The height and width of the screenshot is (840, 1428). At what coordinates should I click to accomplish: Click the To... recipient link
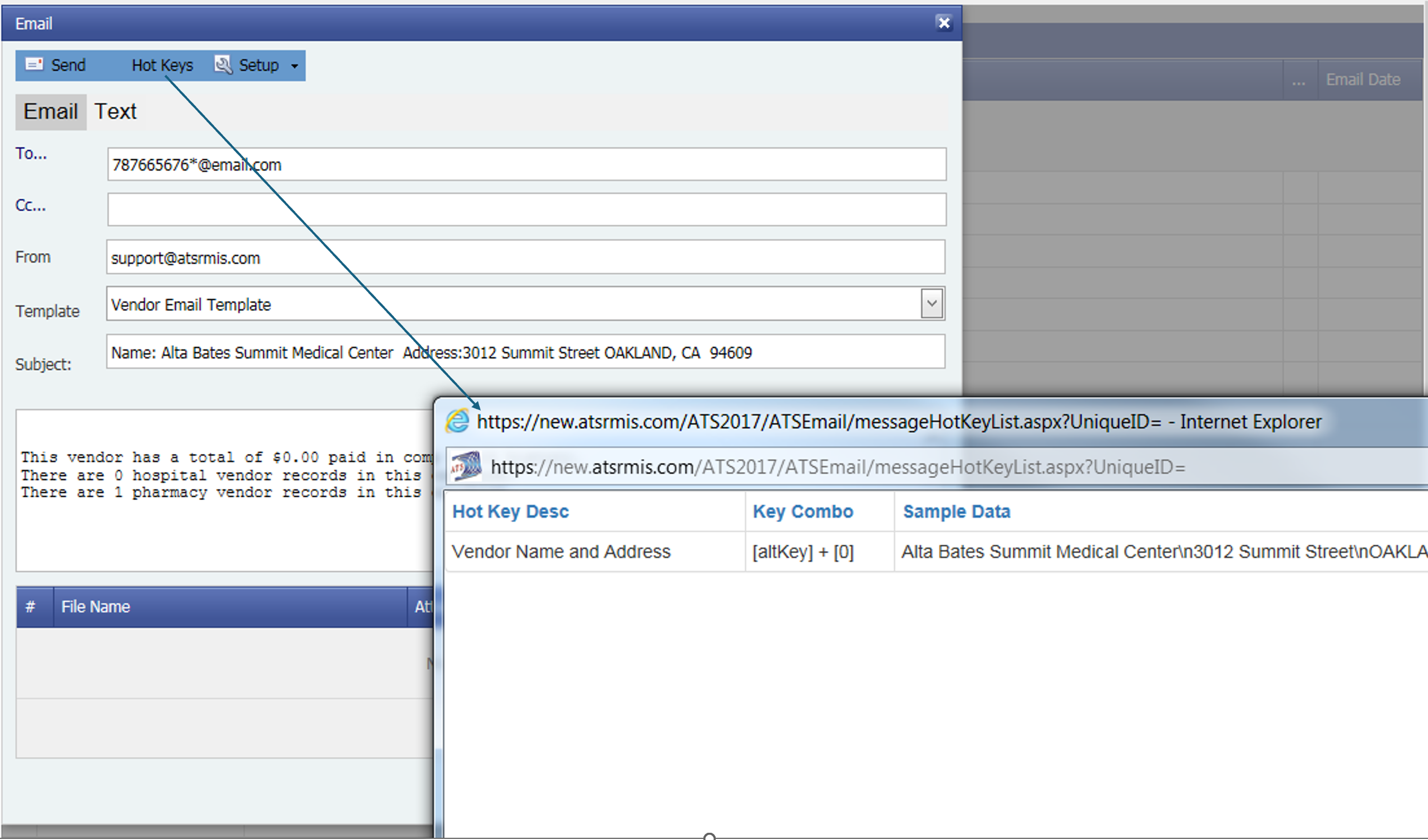31,154
